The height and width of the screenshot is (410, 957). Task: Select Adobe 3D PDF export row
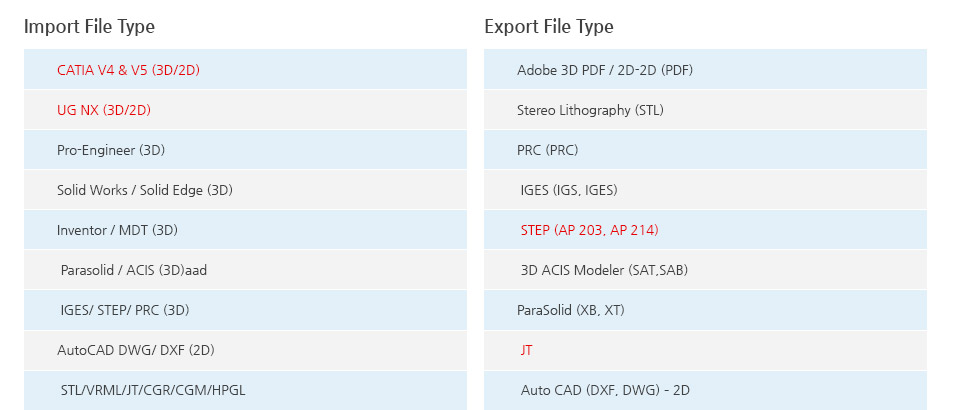tap(604, 70)
